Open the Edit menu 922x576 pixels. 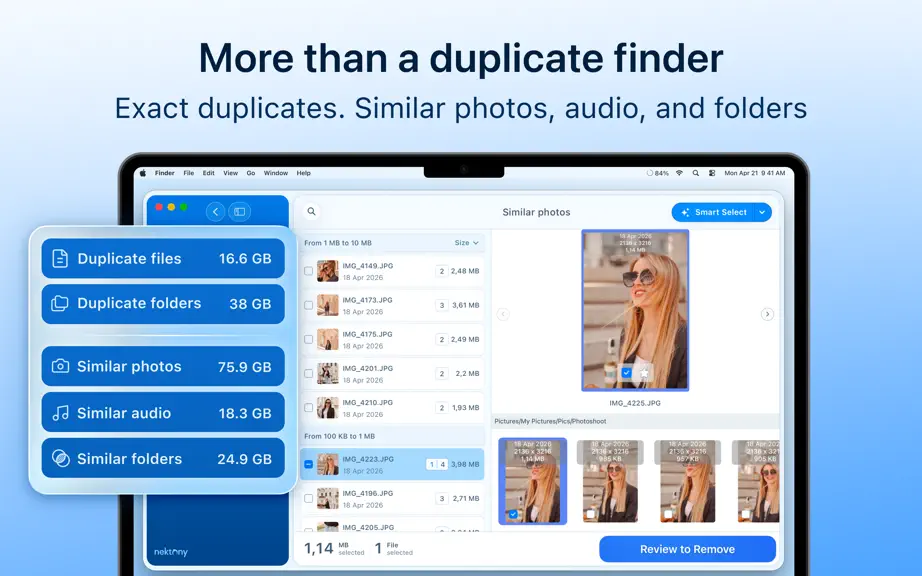coord(209,173)
